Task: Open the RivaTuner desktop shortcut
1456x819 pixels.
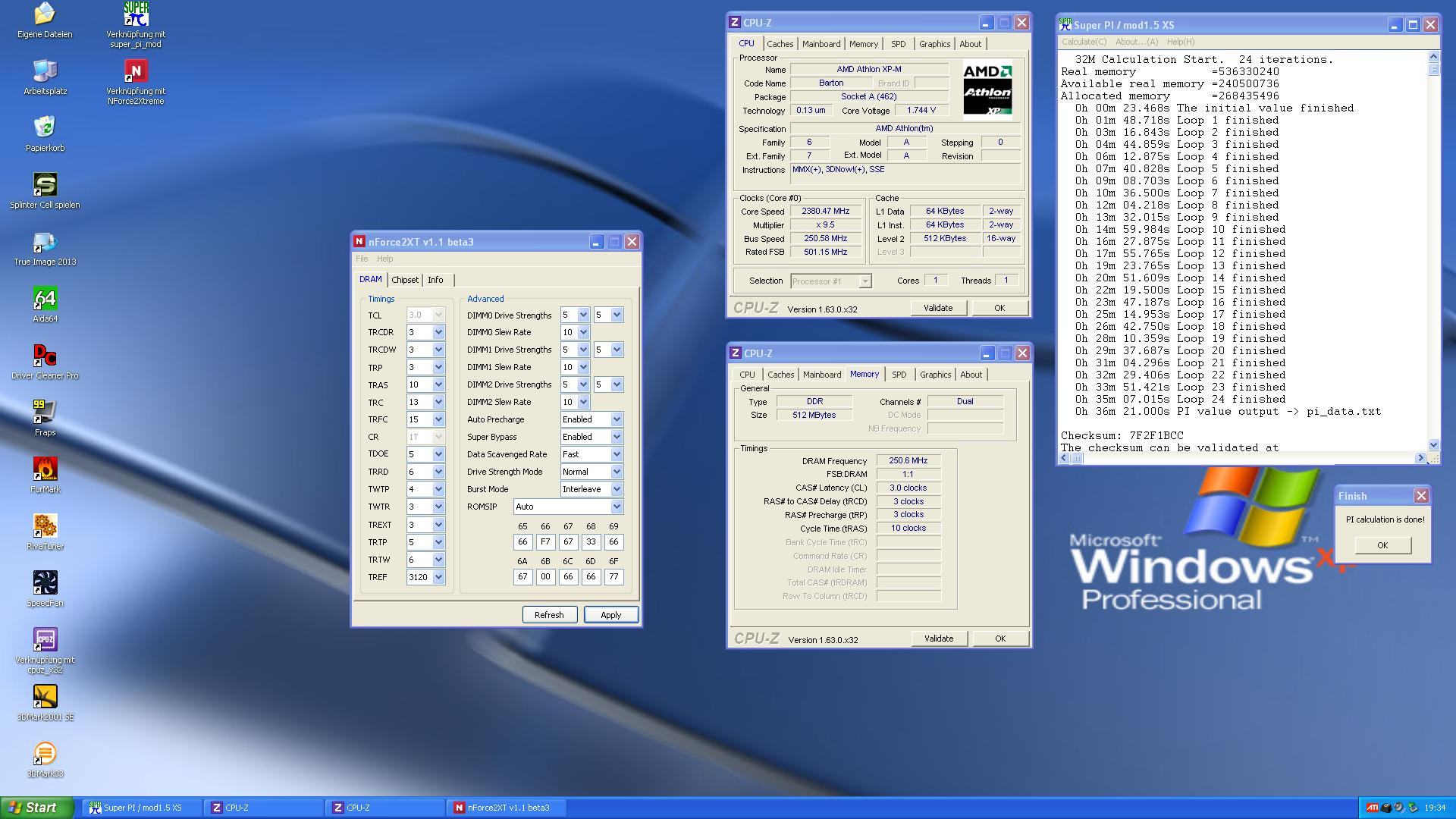Action: tap(45, 532)
